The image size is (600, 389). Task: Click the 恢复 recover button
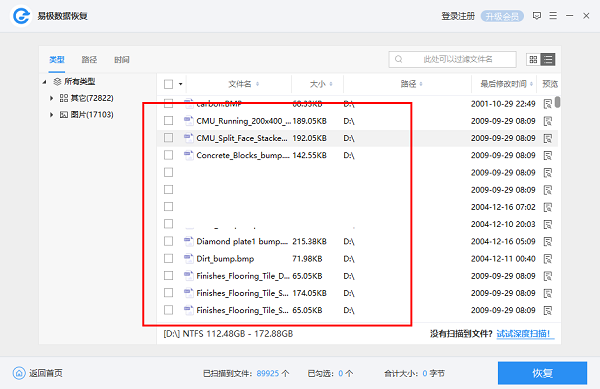[x=542, y=373]
